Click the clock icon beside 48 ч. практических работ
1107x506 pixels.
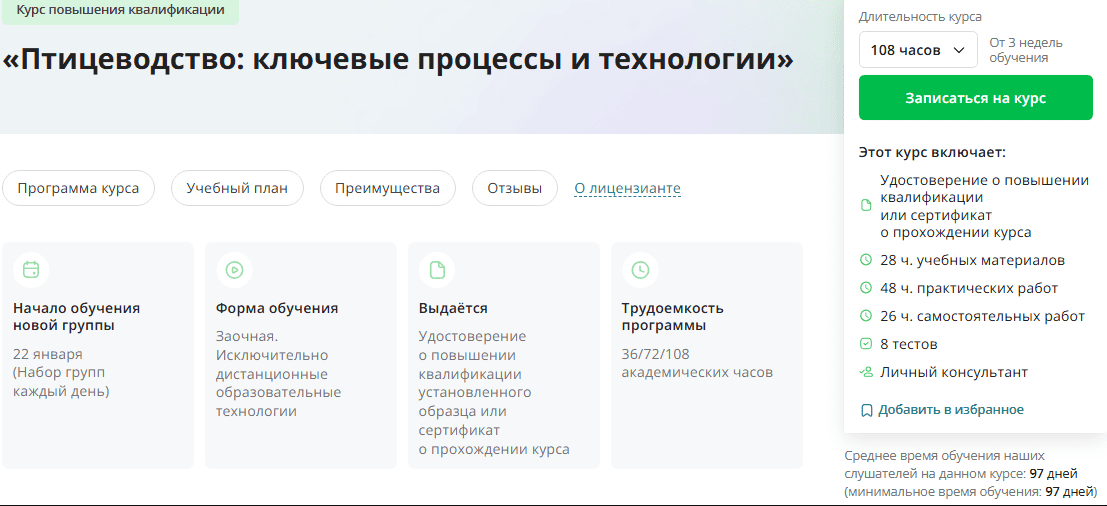coord(867,288)
